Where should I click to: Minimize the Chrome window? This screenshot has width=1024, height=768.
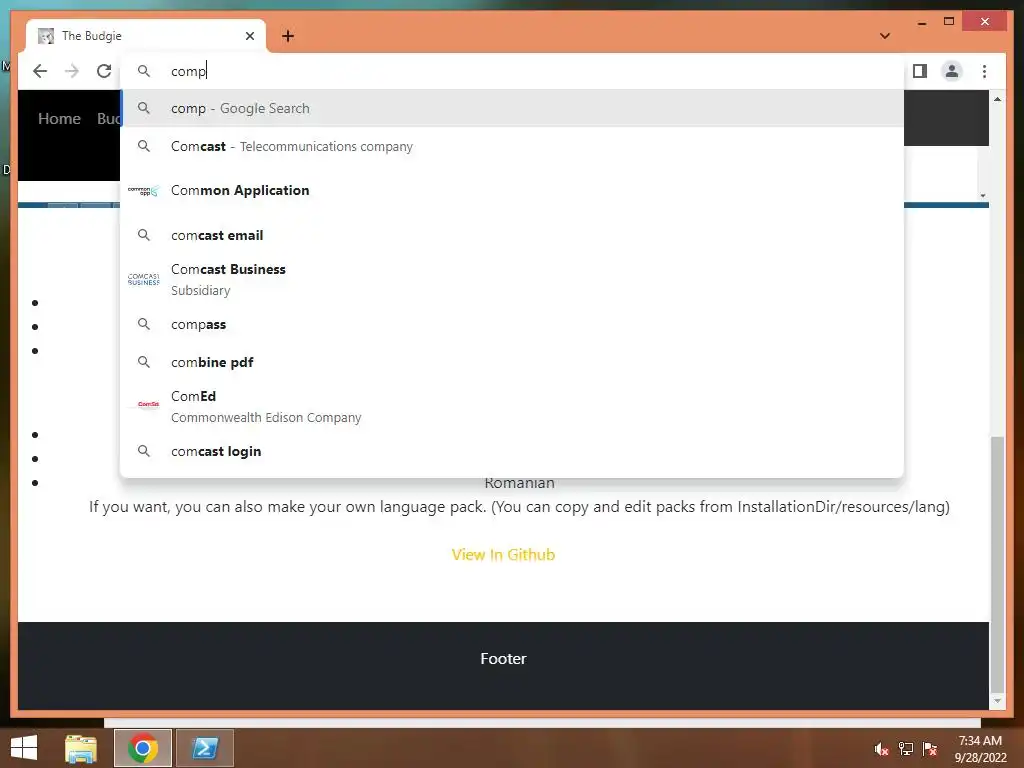coord(922,23)
